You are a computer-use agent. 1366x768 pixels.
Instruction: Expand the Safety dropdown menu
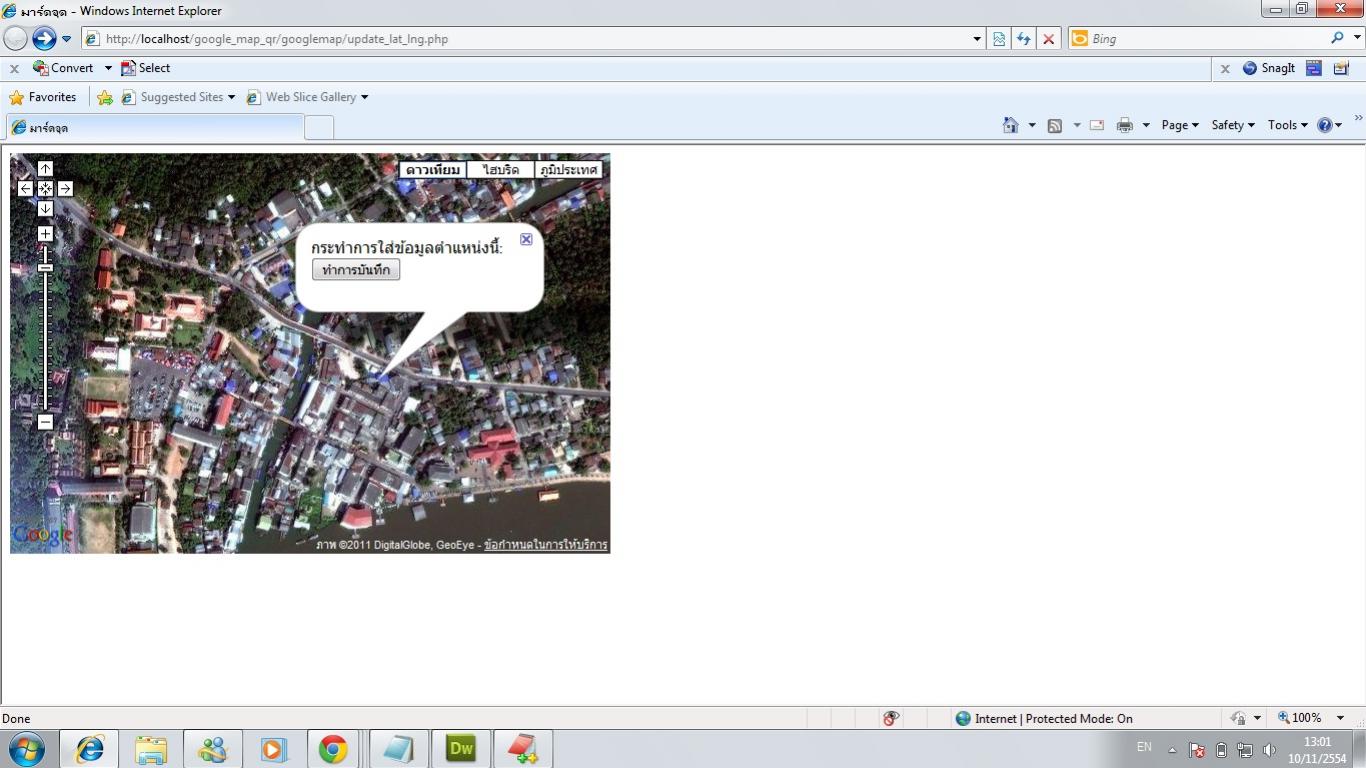tap(1232, 125)
